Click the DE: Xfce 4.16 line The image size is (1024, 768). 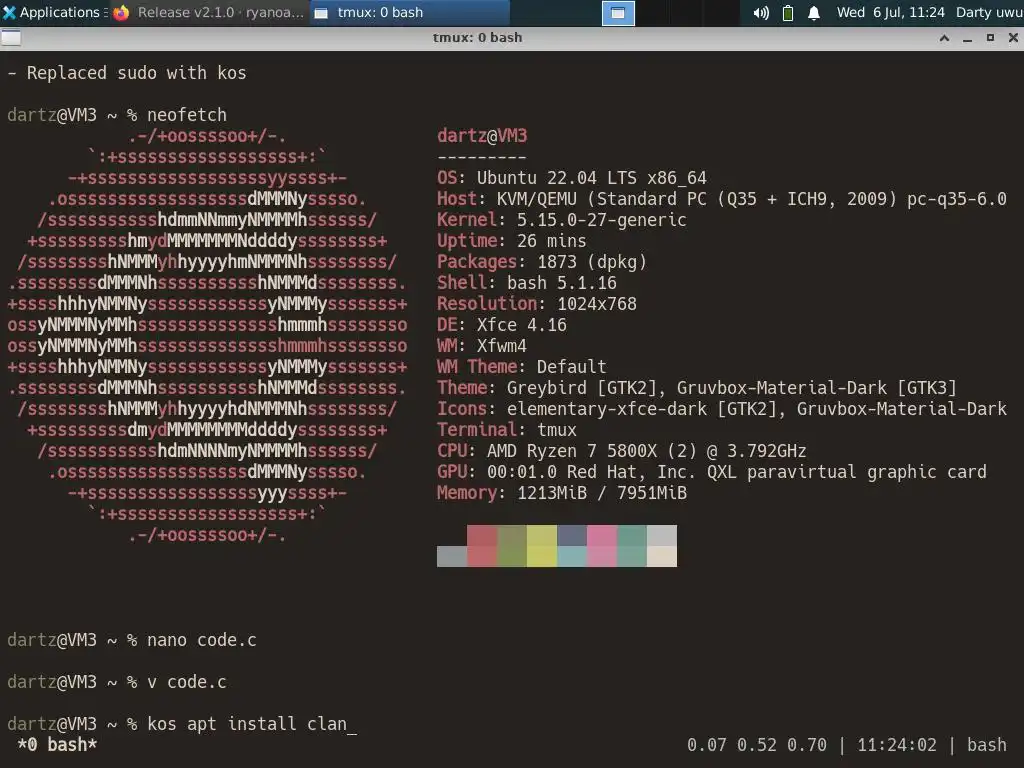[502, 325]
